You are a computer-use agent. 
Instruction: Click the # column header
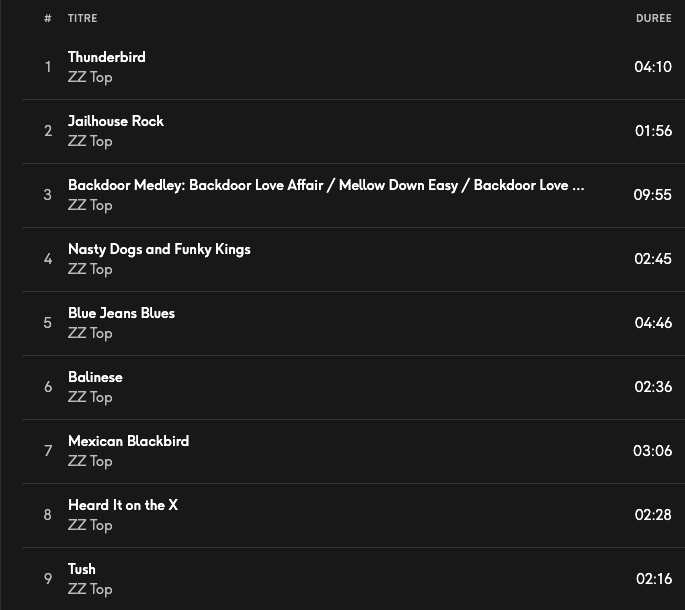[48, 18]
